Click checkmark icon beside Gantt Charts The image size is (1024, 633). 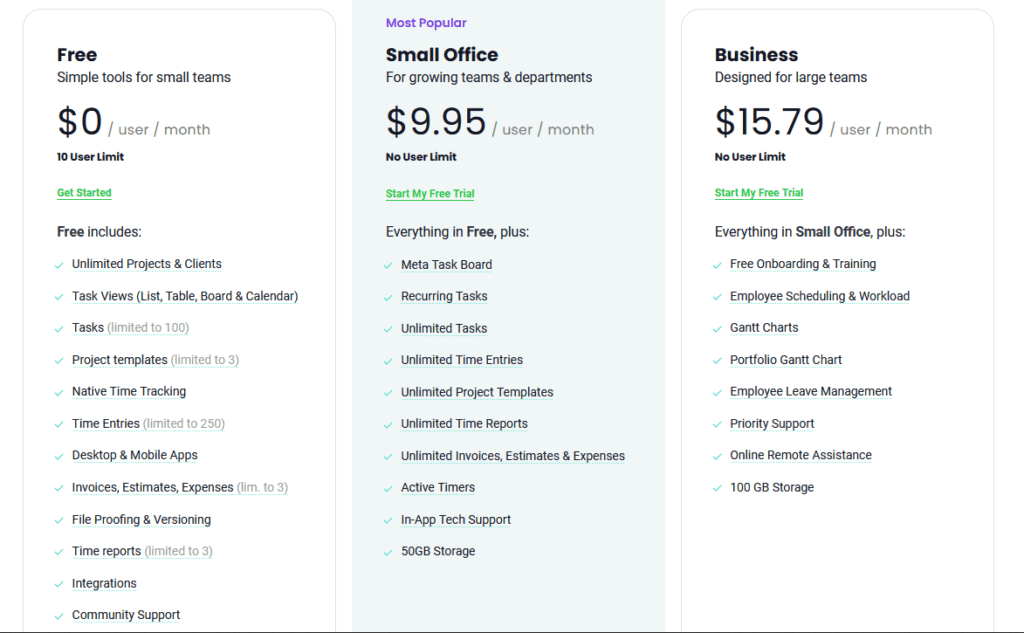(x=718, y=329)
